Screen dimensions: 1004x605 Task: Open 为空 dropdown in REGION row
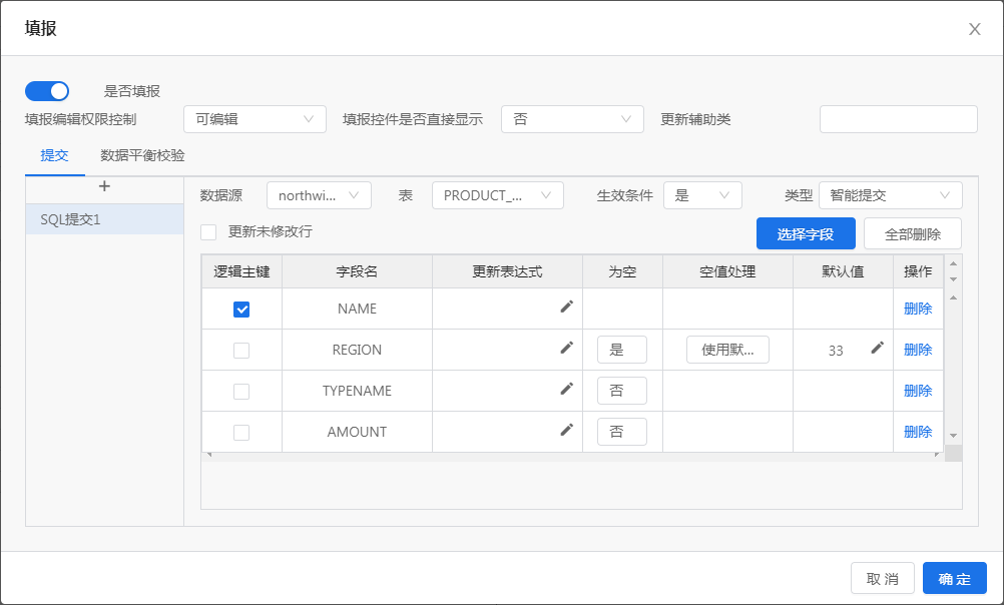click(x=622, y=350)
